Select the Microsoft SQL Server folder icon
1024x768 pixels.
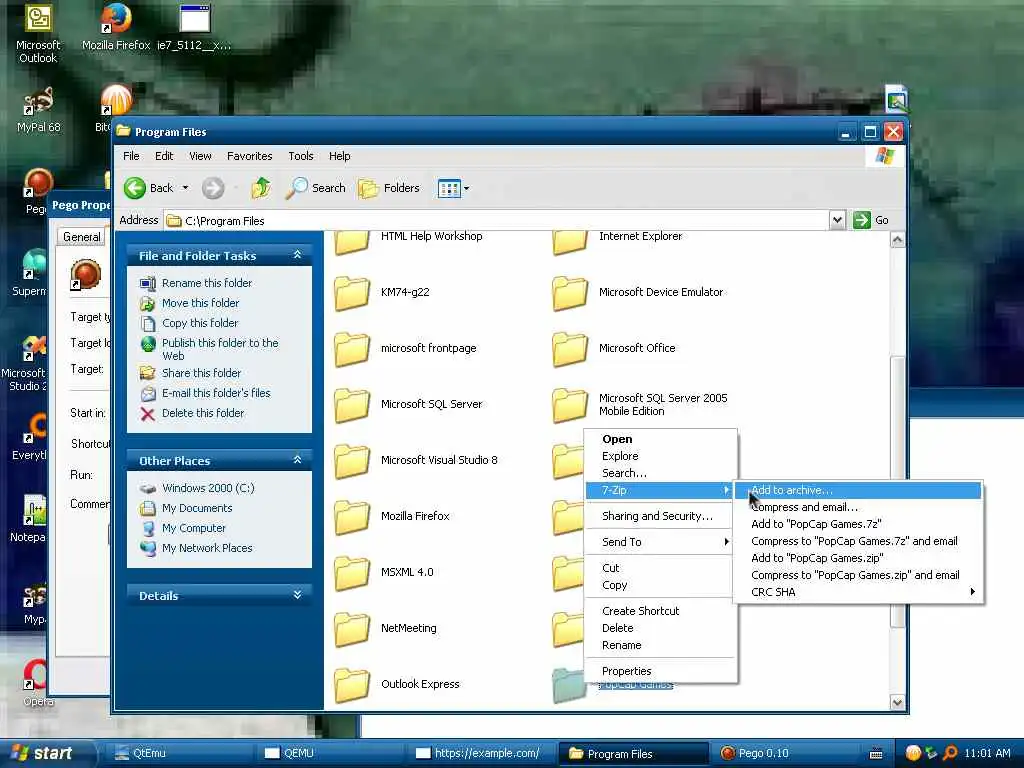[x=352, y=405]
